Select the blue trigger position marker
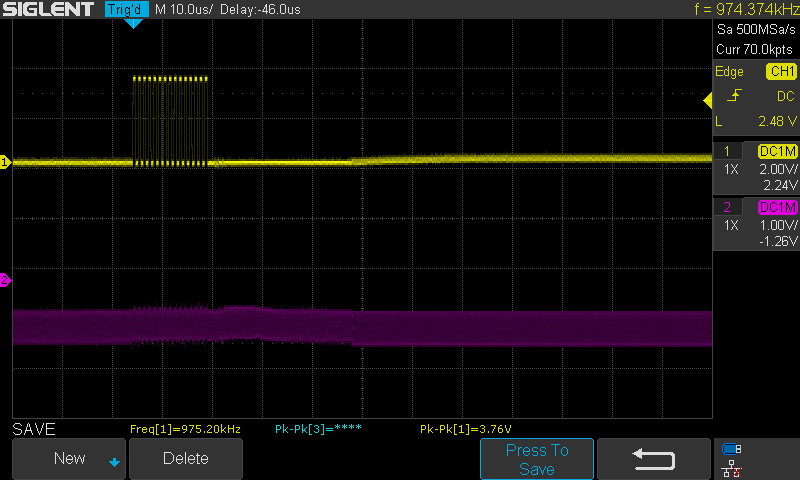The height and width of the screenshot is (480, 800). point(133,23)
